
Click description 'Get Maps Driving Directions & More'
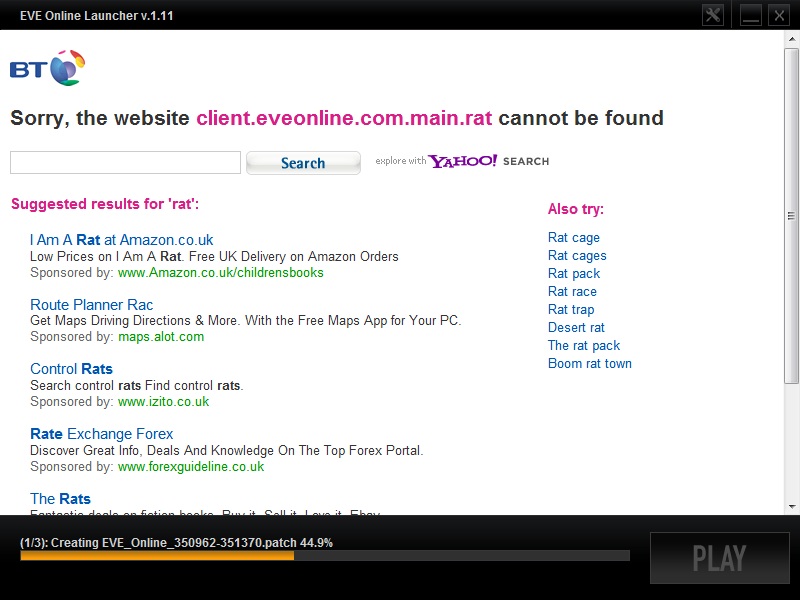point(134,320)
